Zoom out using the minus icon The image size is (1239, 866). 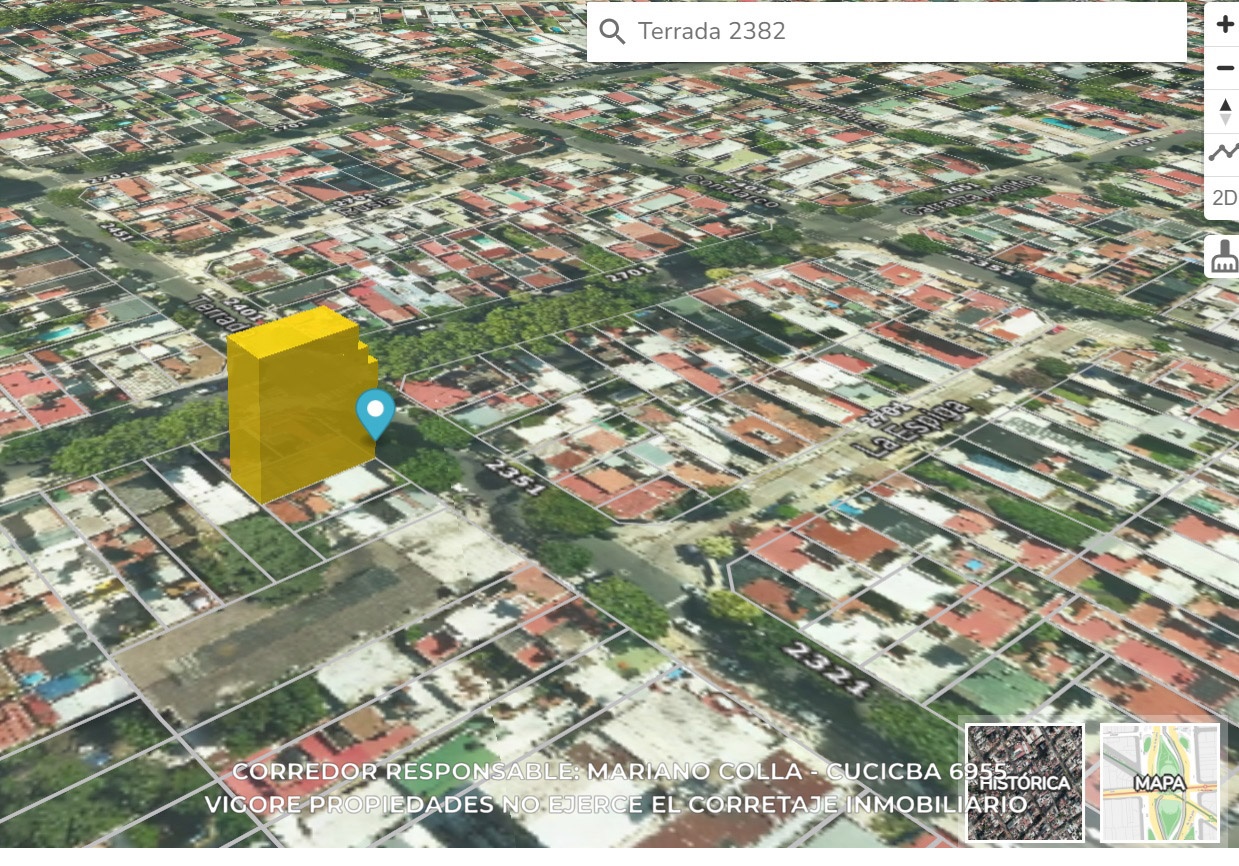(1222, 67)
